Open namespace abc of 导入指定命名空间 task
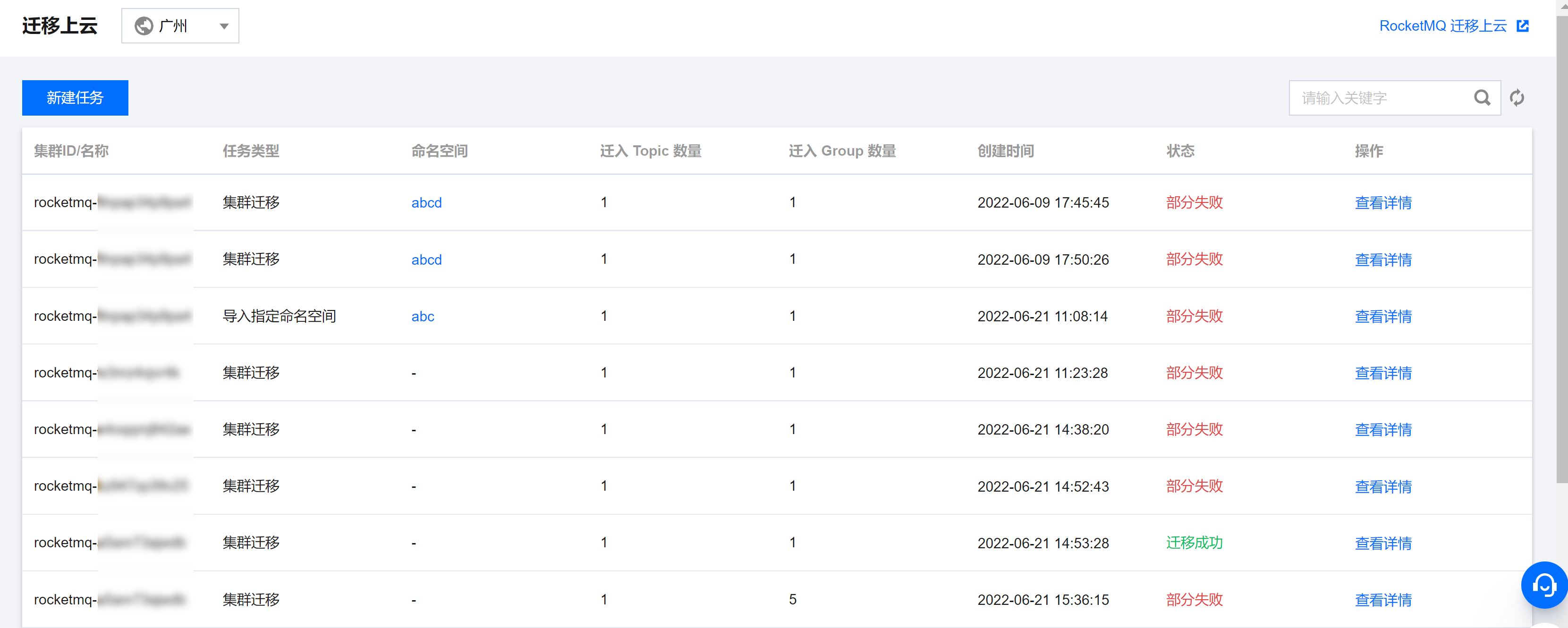Image resolution: width=1568 pixels, height=628 pixels. pos(423,317)
